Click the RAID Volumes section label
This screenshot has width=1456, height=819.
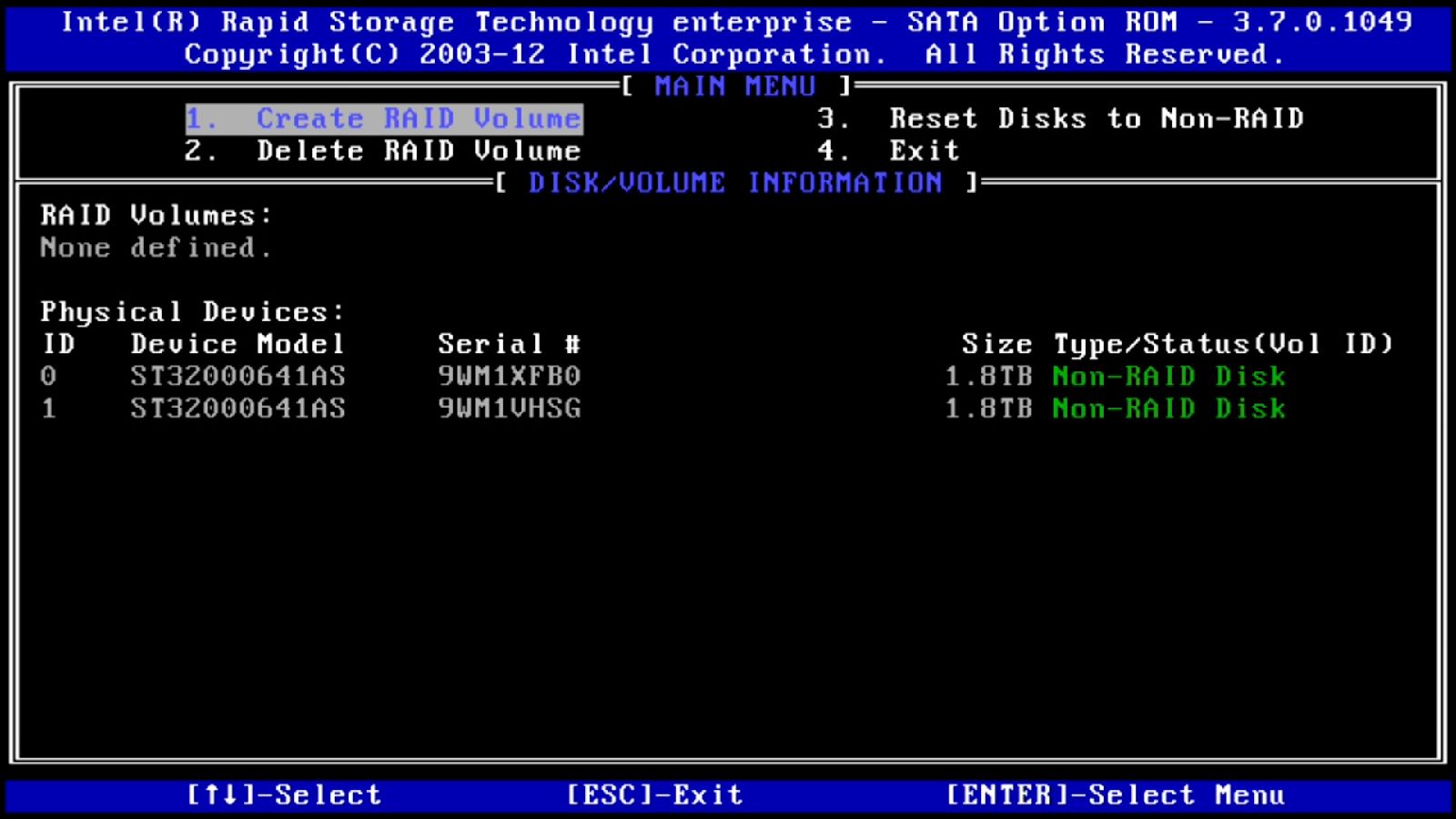153,216
